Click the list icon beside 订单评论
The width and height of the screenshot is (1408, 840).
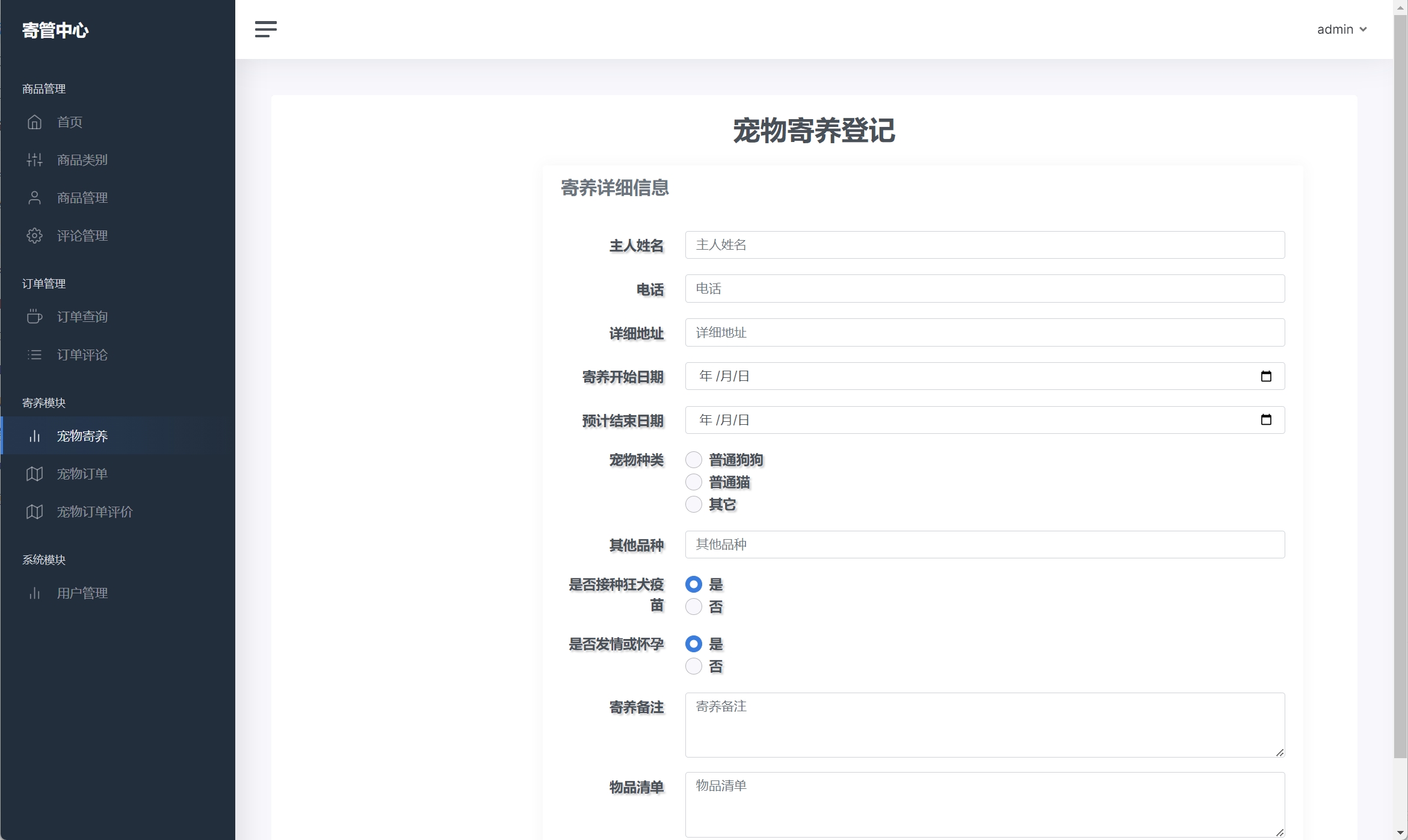(34, 355)
